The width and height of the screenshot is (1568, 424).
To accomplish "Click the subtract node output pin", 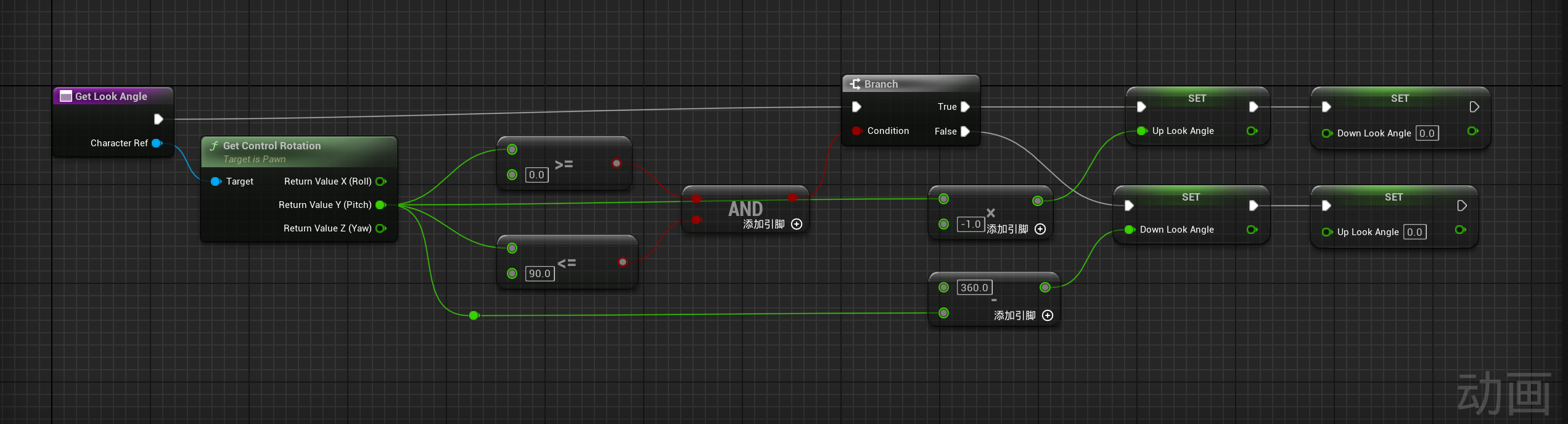I will click(x=1045, y=287).
